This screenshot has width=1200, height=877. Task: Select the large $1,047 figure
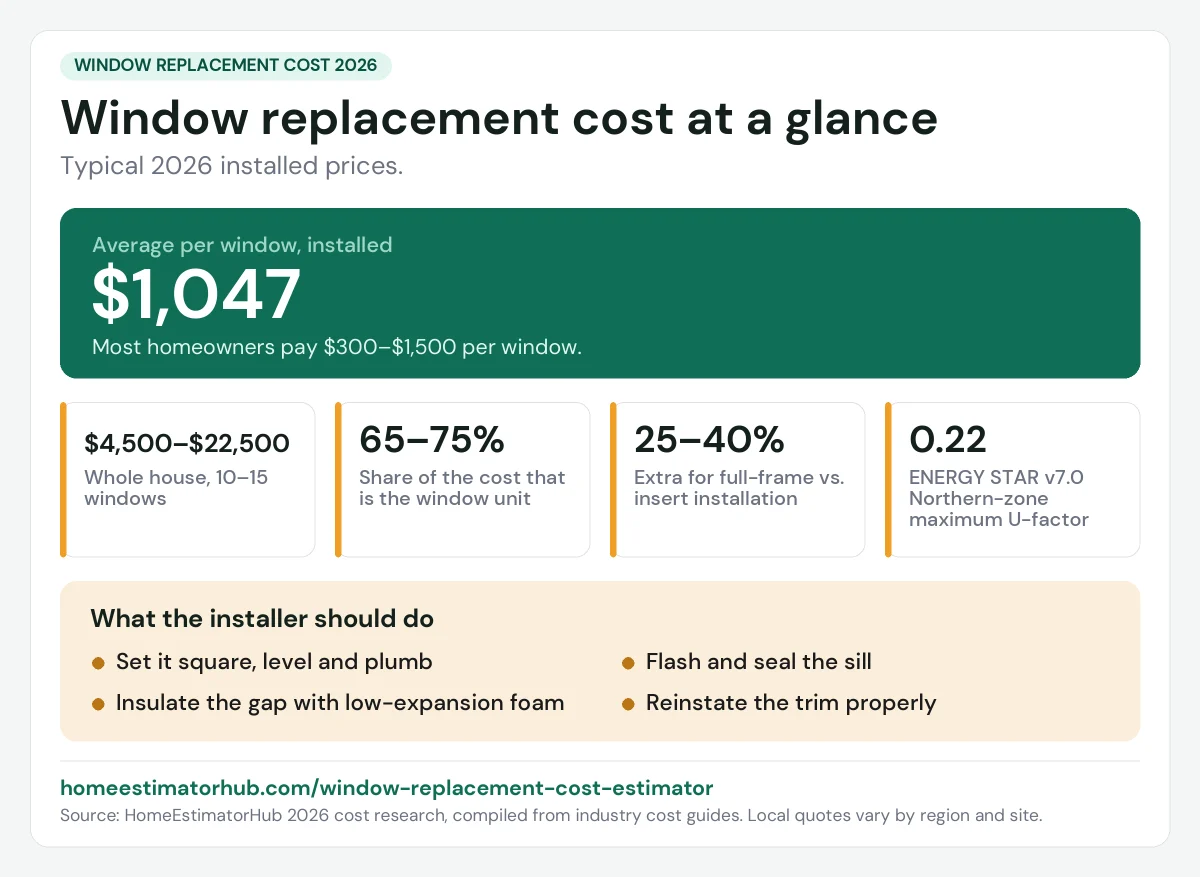pos(196,293)
